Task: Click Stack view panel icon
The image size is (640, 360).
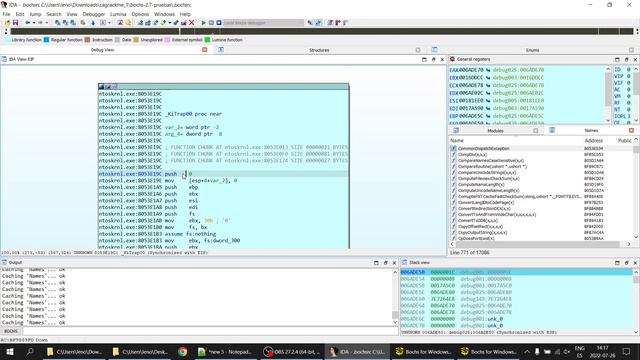Action: [x=404, y=262]
